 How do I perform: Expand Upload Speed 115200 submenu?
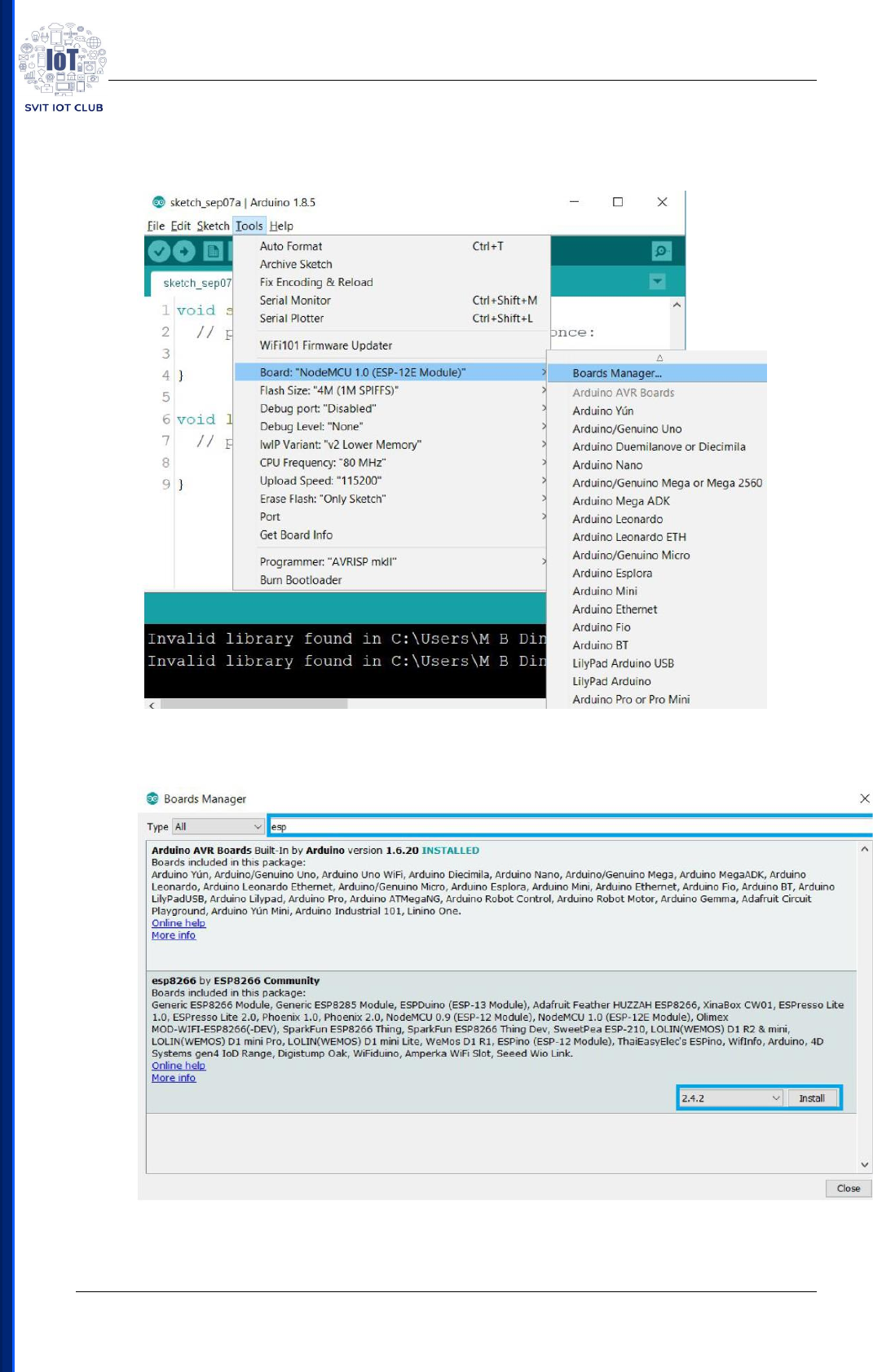click(391, 480)
